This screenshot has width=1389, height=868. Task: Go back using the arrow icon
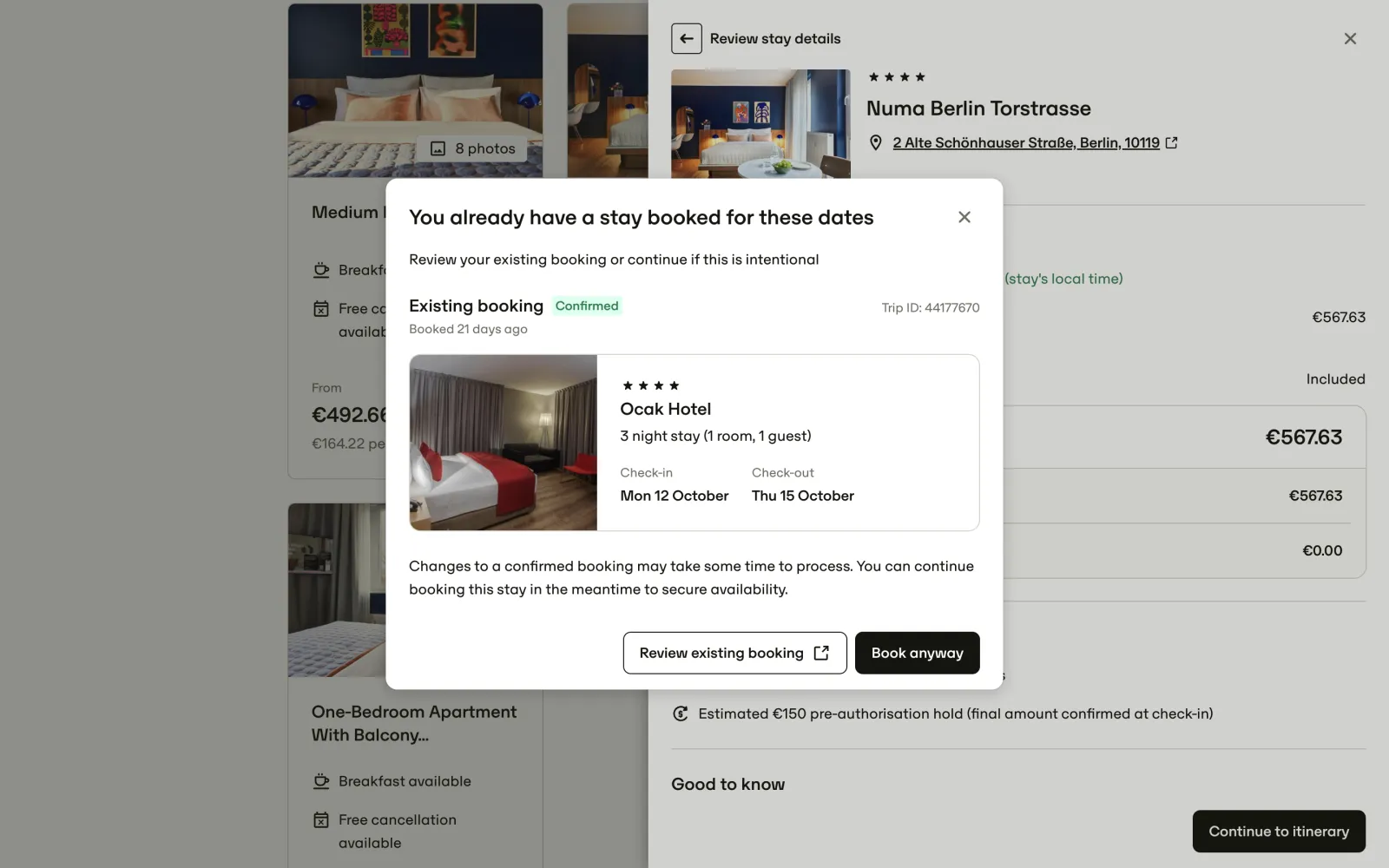[x=687, y=38]
